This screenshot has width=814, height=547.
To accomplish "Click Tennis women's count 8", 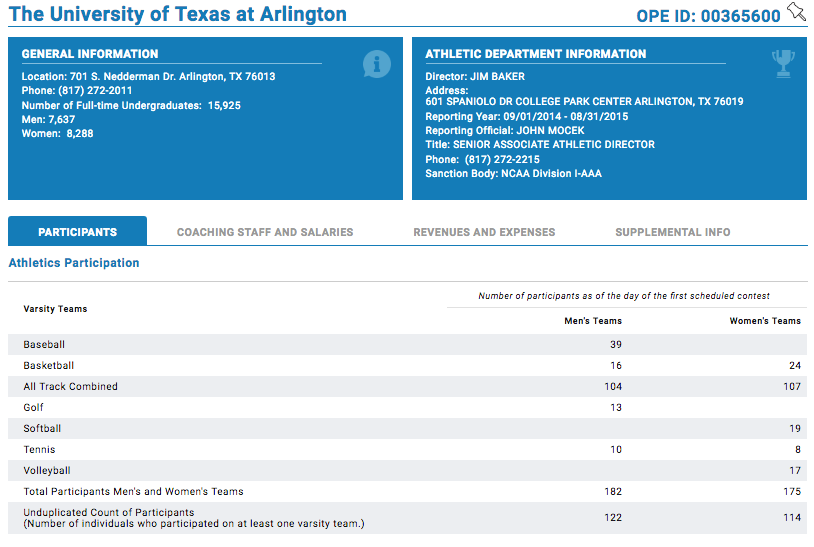I will pos(798,449).
